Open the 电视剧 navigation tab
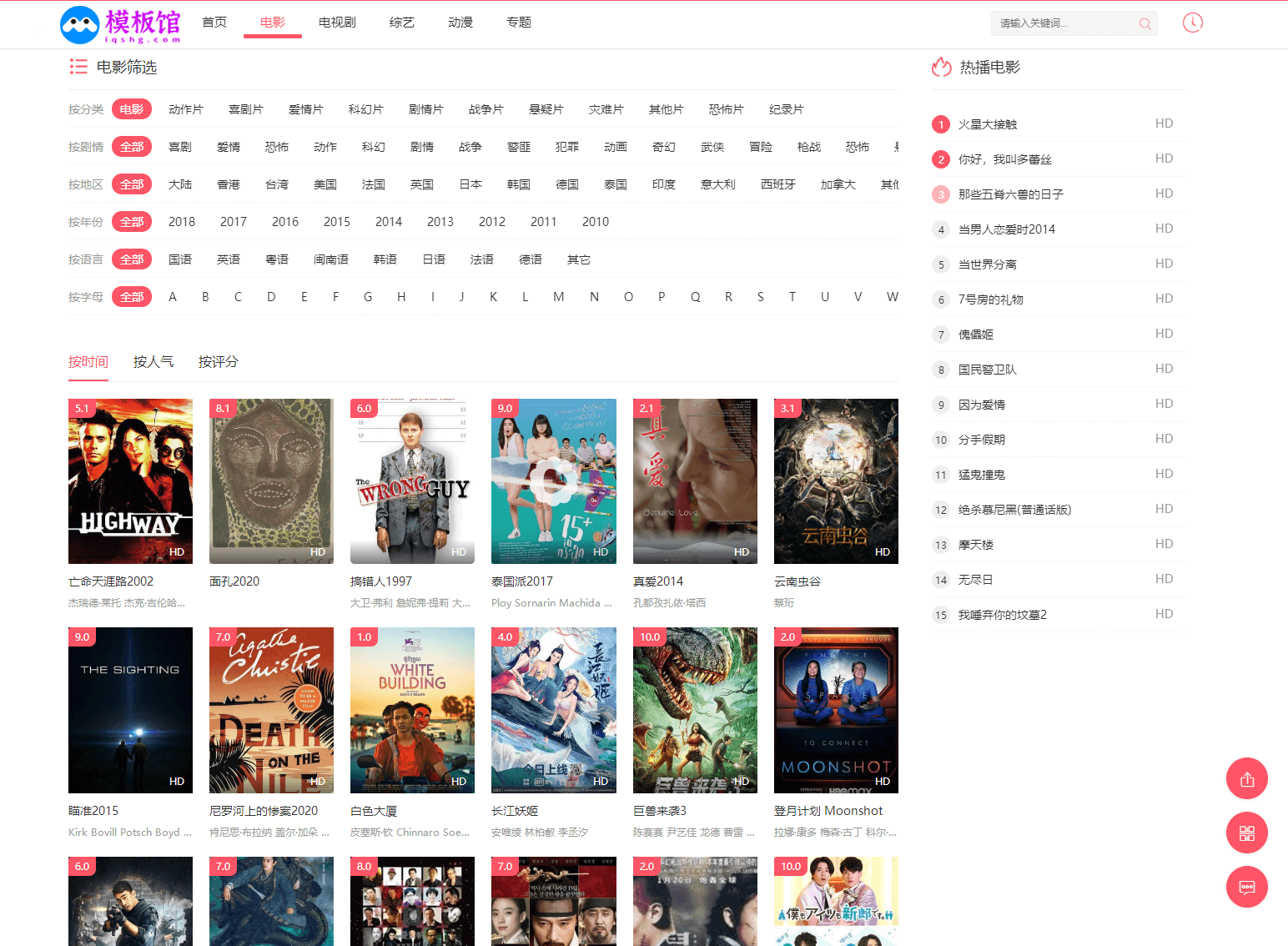Viewport: 1288px width, 946px height. click(337, 23)
